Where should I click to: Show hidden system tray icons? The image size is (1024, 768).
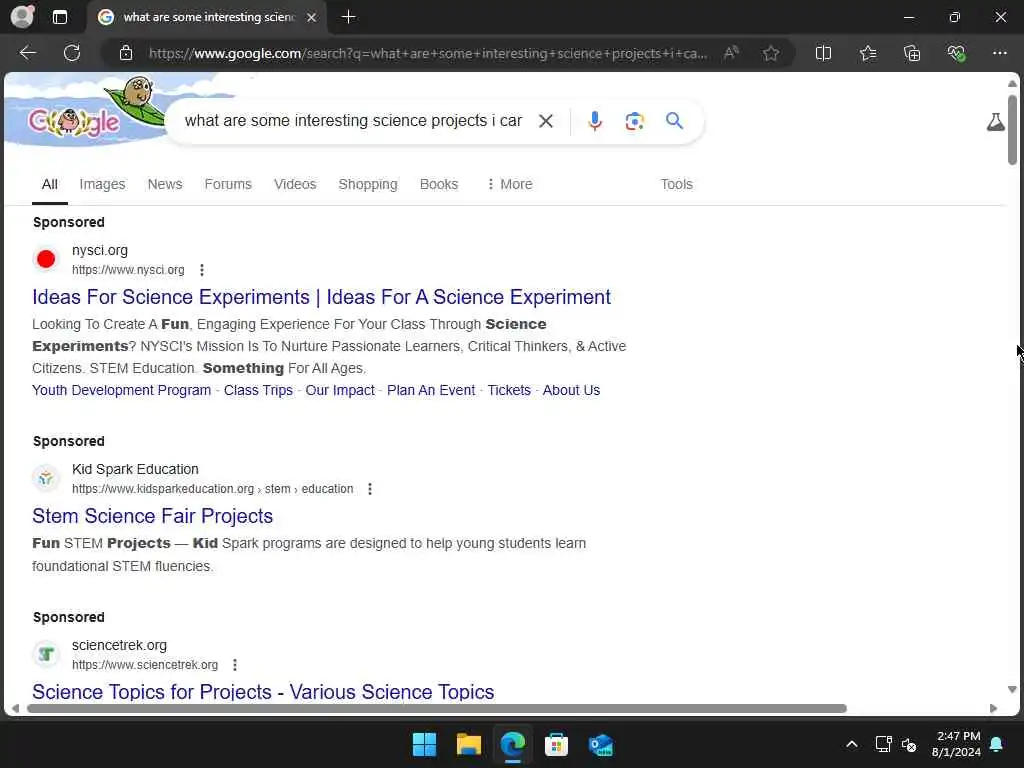click(852, 744)
